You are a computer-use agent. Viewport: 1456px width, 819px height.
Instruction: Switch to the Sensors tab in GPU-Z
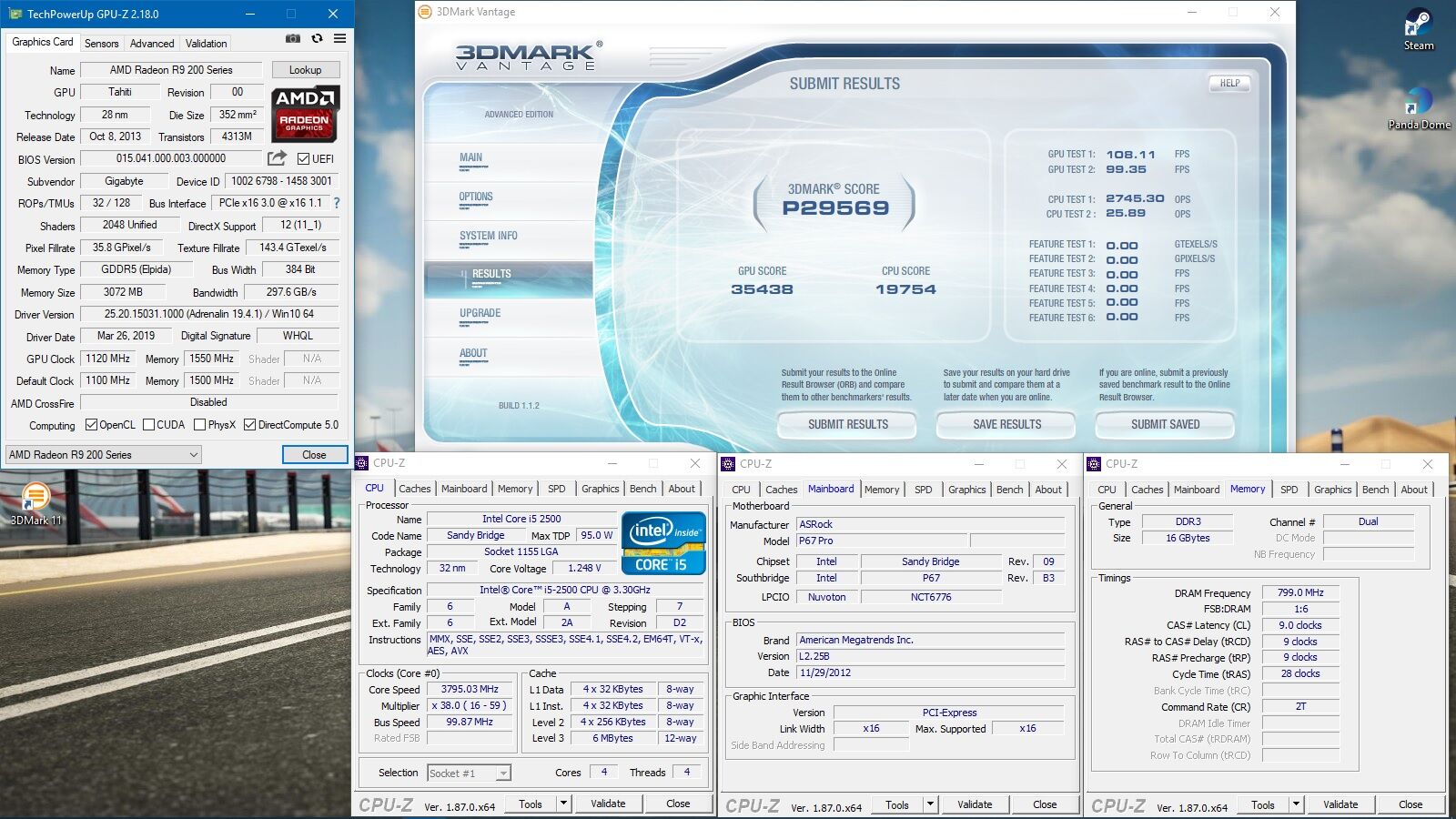pos(101,44)
